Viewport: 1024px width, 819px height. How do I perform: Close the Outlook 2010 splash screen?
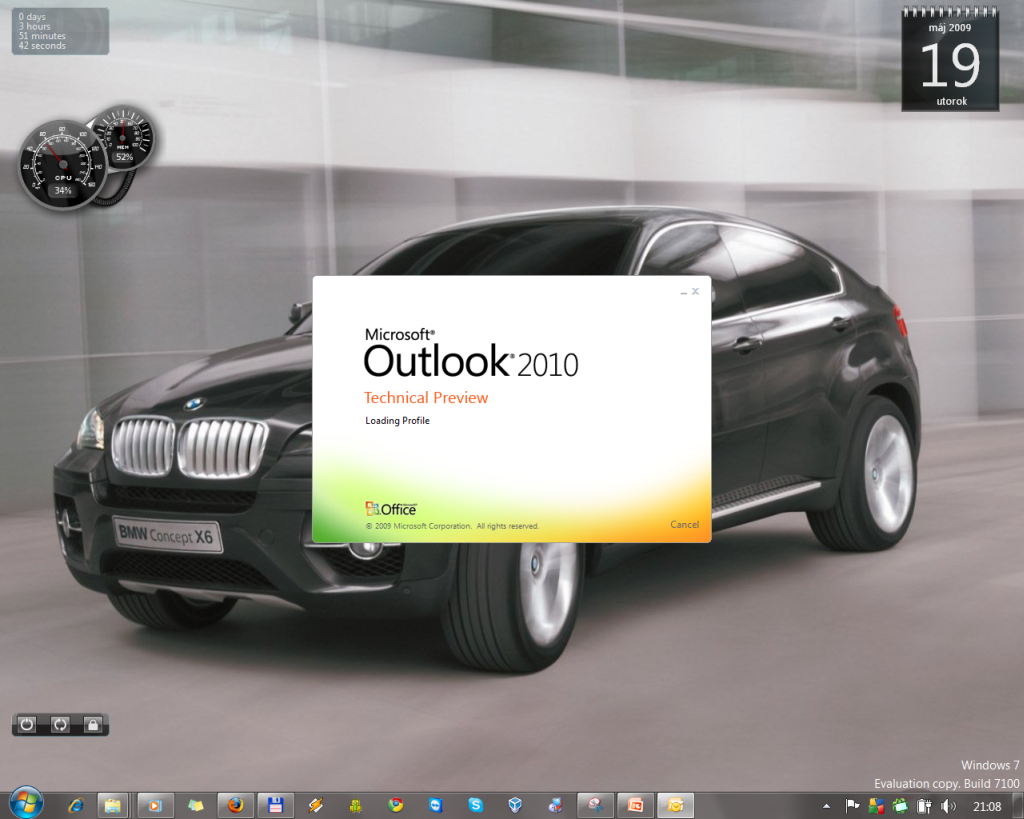pos(696,291)
